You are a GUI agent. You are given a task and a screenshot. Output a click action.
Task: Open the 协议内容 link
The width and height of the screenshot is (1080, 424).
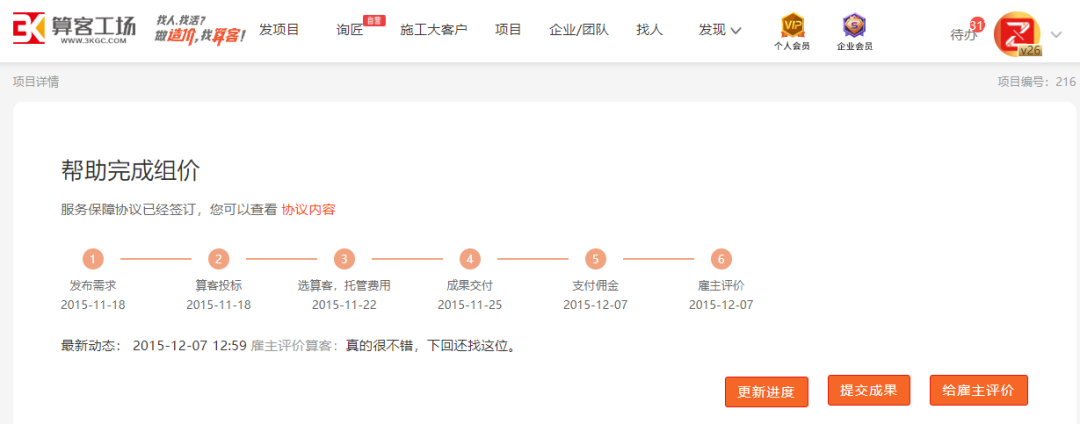[x=308, y=209]
